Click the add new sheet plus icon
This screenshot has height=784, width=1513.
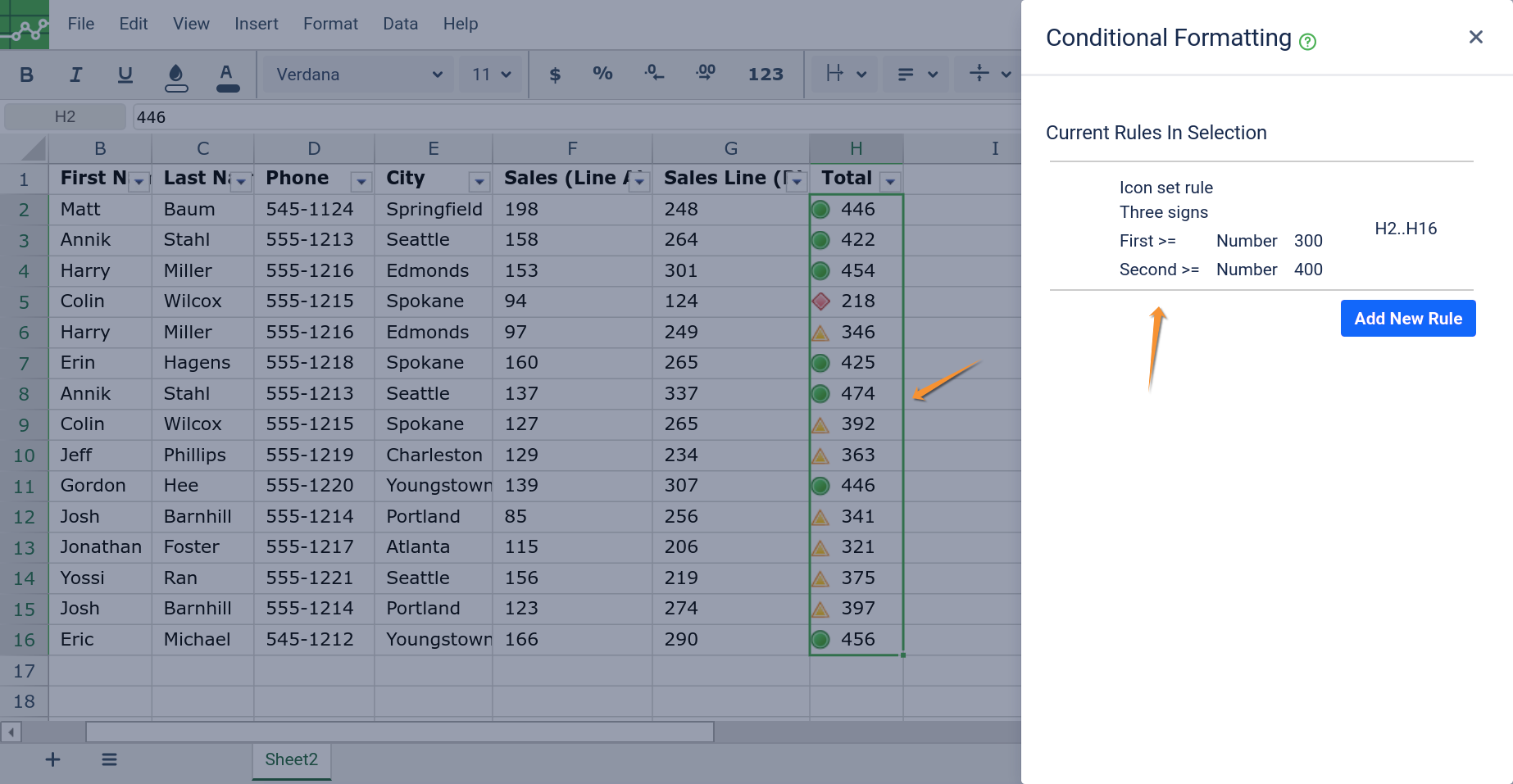(52, 759)
